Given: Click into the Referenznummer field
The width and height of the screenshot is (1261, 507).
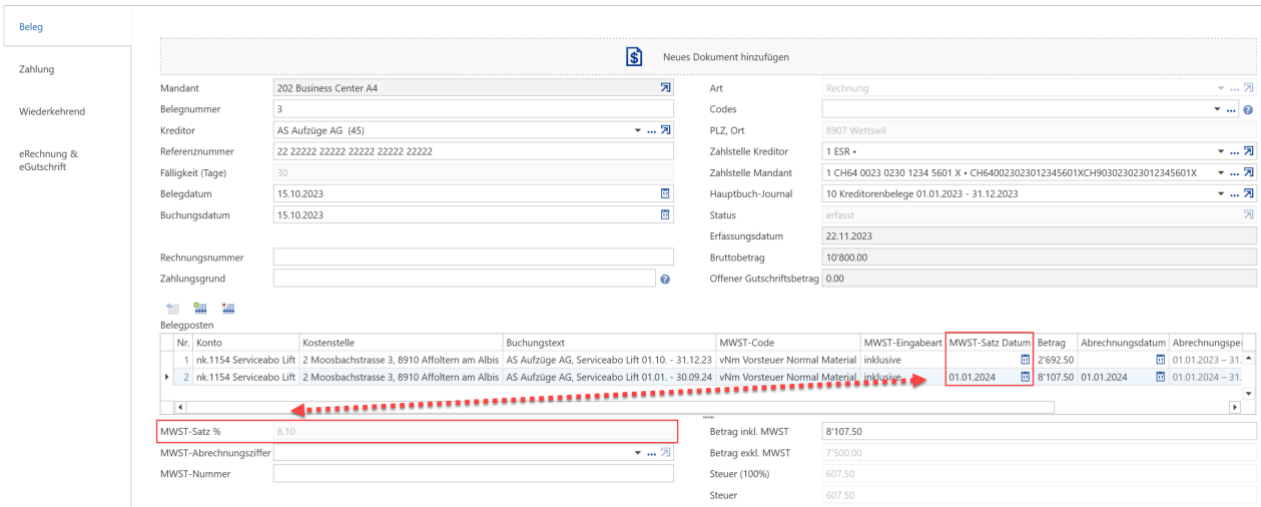Looking at the screenshot, I should point(474,151).
